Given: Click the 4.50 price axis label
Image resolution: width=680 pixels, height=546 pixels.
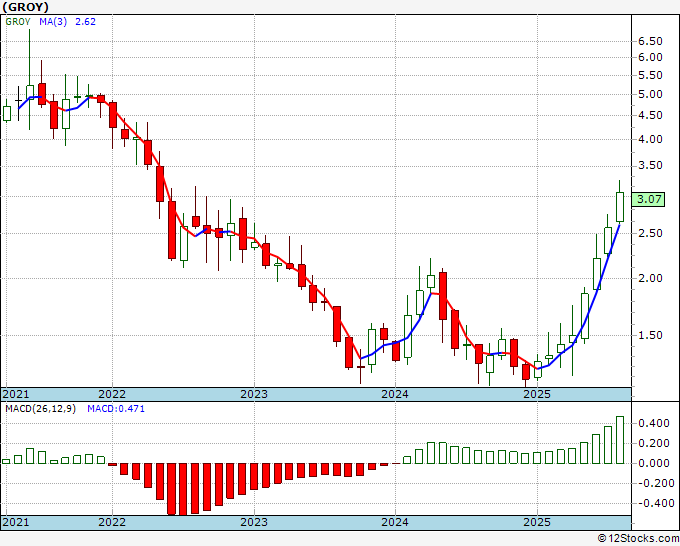Looking at the screenshot, I should pyautogui.click(x=650, y=115).
